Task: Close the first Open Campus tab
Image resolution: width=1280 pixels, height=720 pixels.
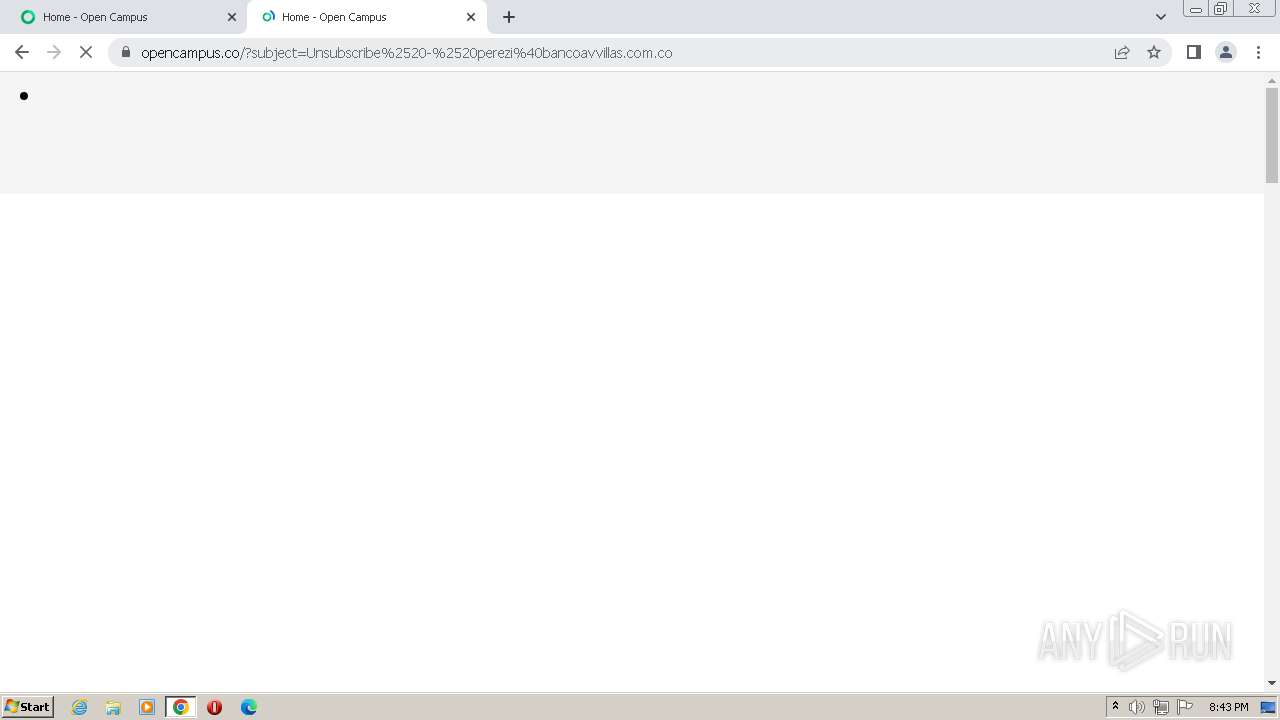Action: [x=232, y=17]
